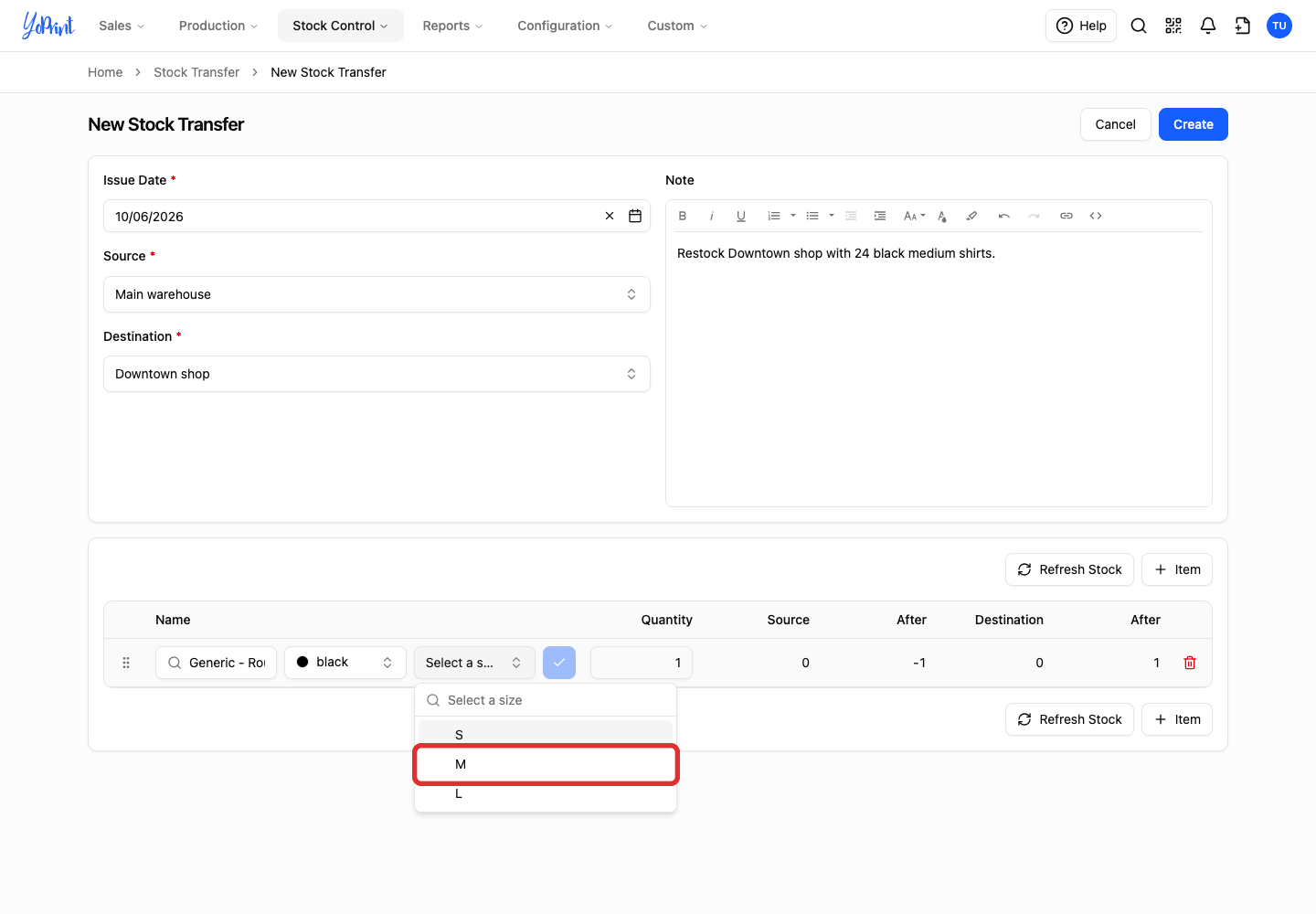Open the search icon in header
This screenshot has height=914, width=1316.
(x=1139, y=26)
